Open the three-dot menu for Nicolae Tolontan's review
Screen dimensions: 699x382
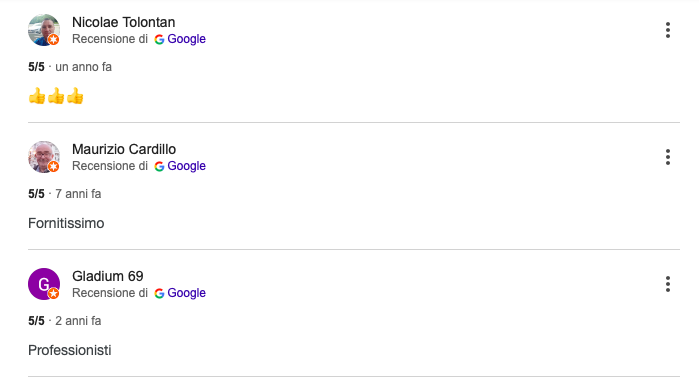pyautogui.click(x=667, y=30)
